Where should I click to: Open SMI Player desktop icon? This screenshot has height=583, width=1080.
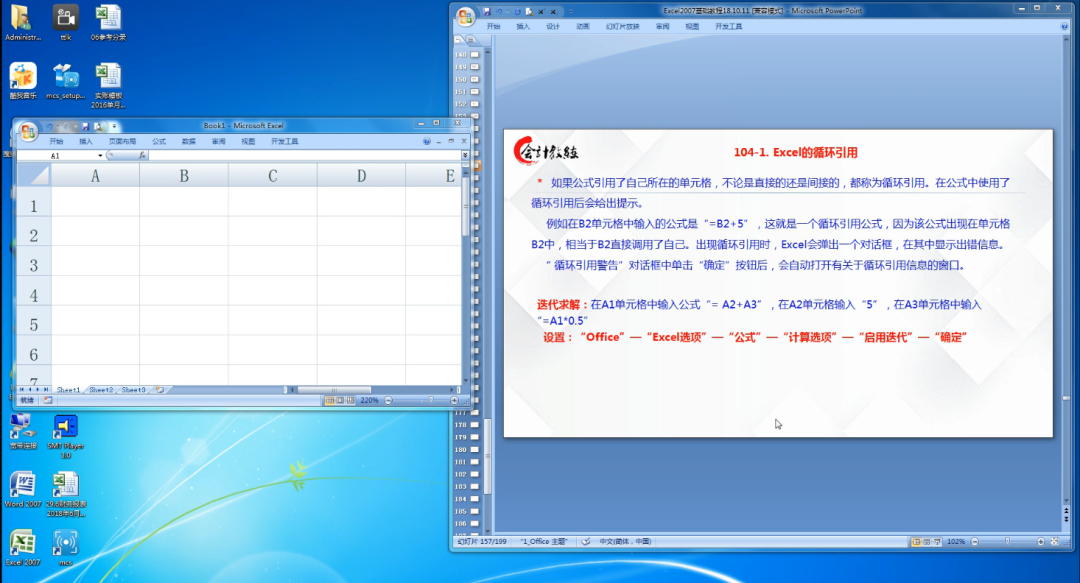65,437
